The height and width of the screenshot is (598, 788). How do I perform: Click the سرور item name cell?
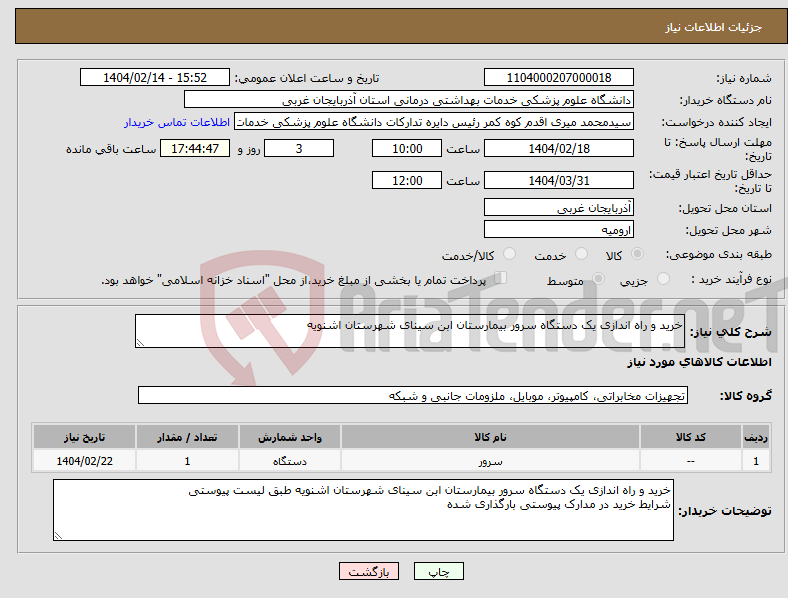tap(490, 461)
